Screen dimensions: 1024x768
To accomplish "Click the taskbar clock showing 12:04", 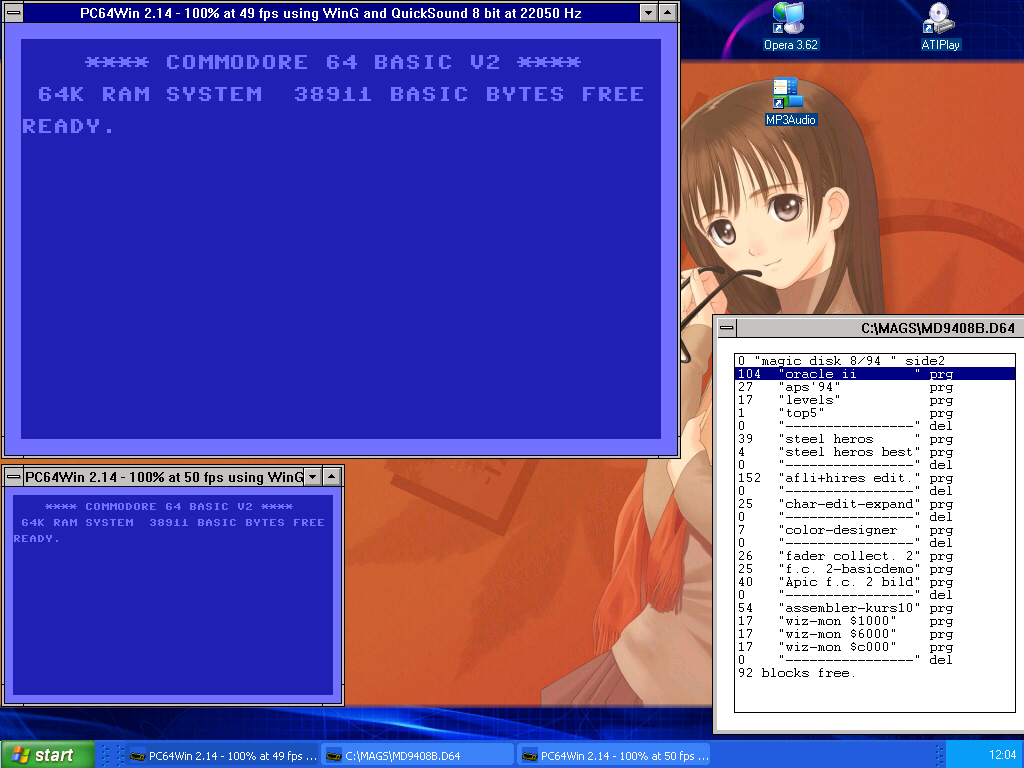I will (1002, 756).
